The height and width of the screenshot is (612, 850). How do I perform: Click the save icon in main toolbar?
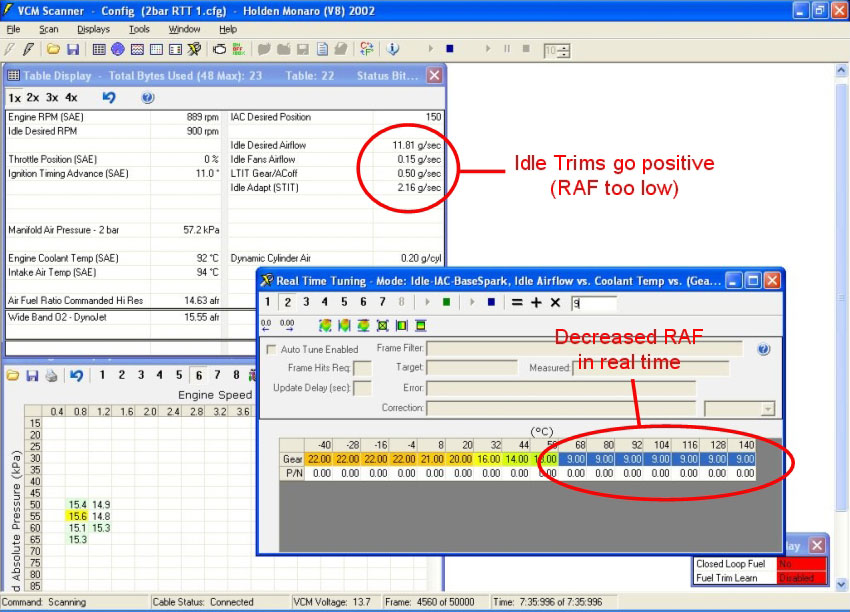pos(73,49)
